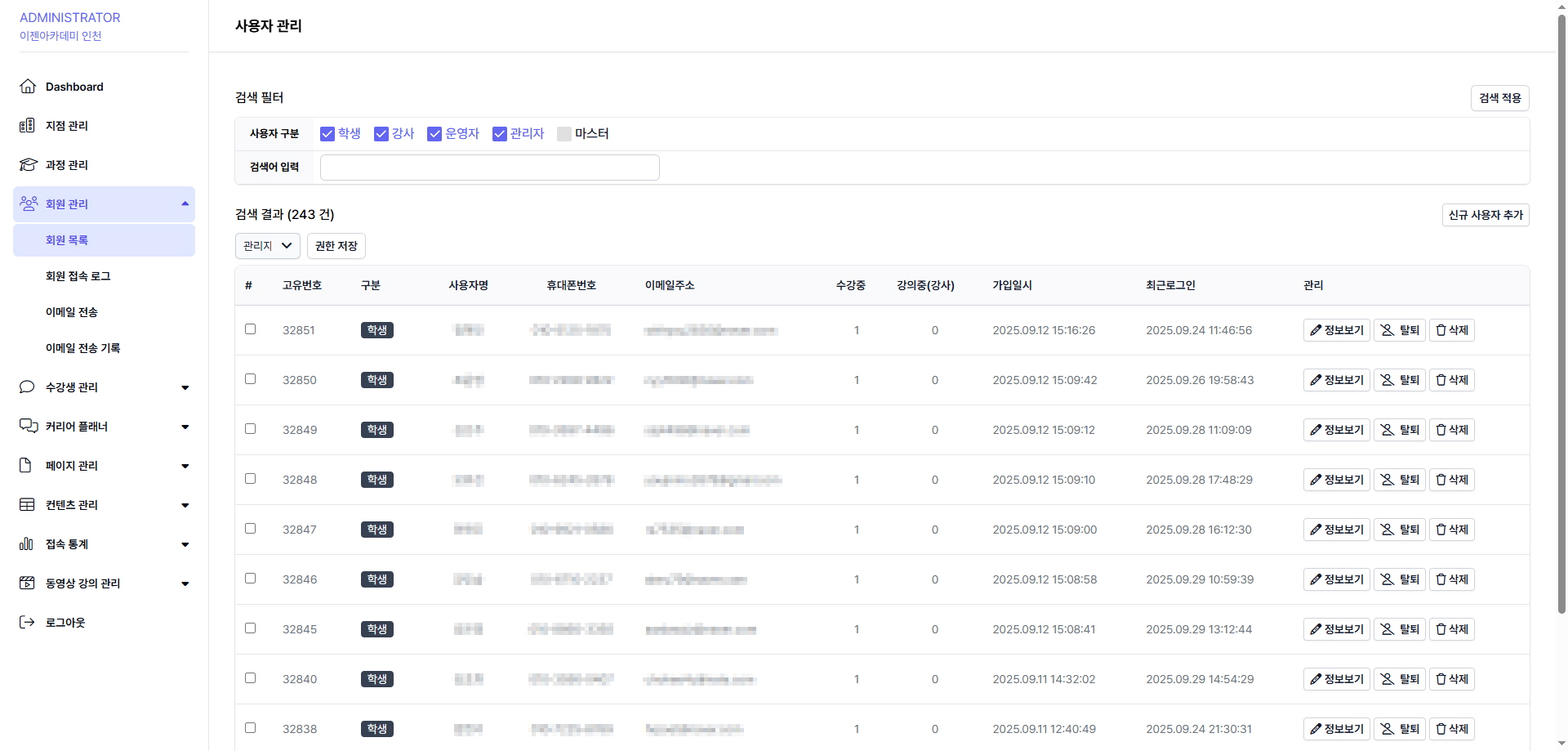Click the 신규 사용자 추가 button

pyautogui.click(x=1485, y=215)
